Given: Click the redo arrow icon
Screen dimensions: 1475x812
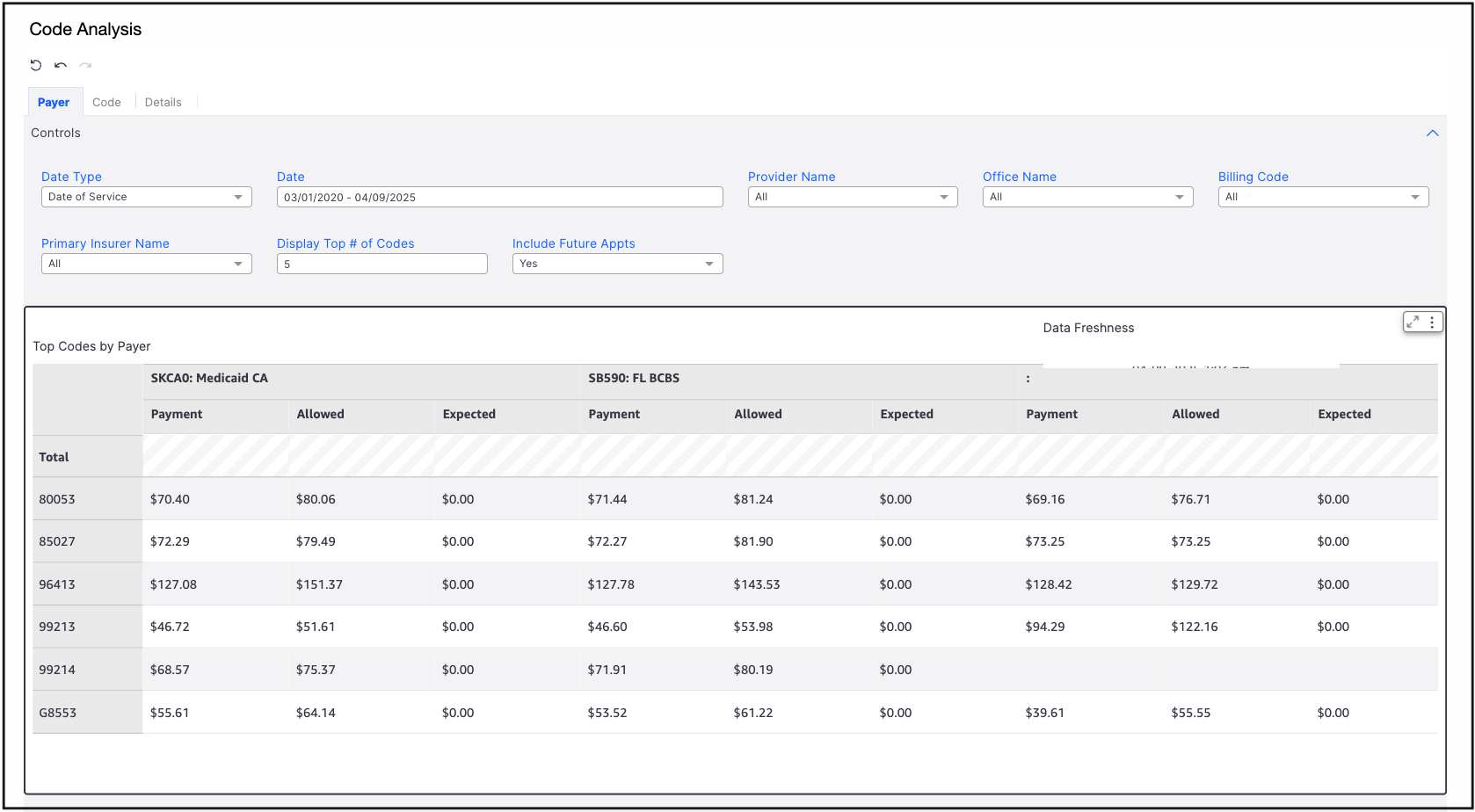Looking at the screenshot, I should coord(85,65).
